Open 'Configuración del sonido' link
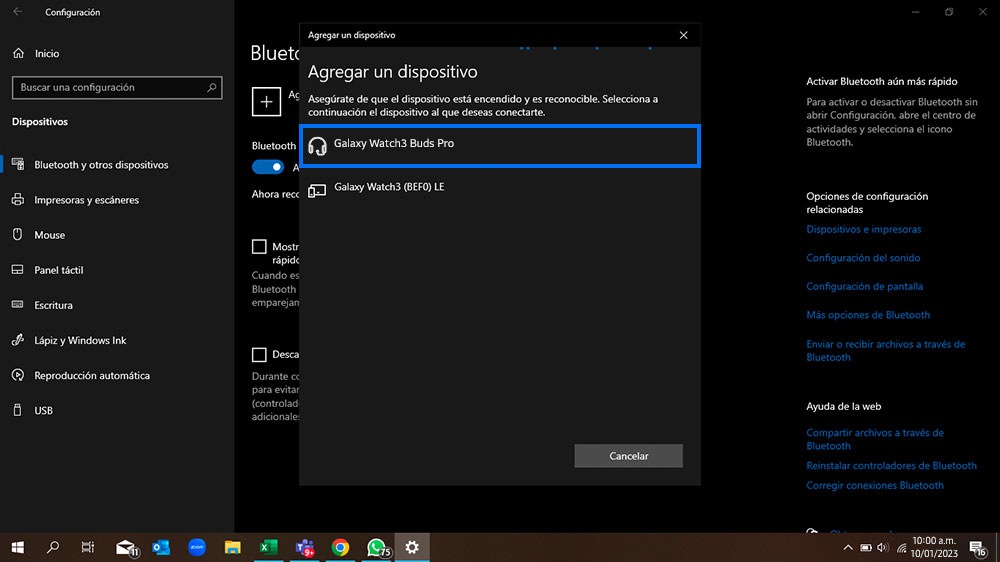 tap(863, 258)
